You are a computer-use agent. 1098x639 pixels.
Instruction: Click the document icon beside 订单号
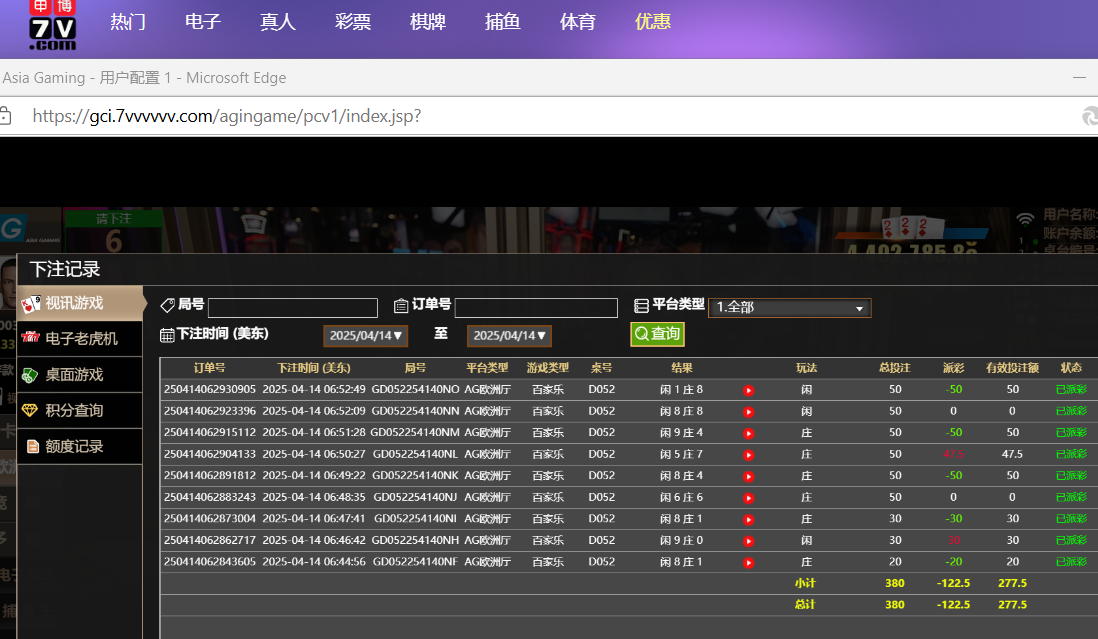[x=401, y=306]
